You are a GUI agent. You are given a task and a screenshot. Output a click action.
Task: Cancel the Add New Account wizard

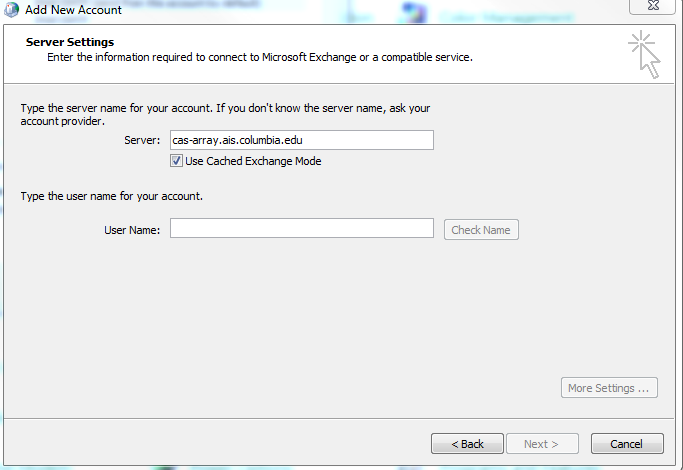click(x=627, y=444)
